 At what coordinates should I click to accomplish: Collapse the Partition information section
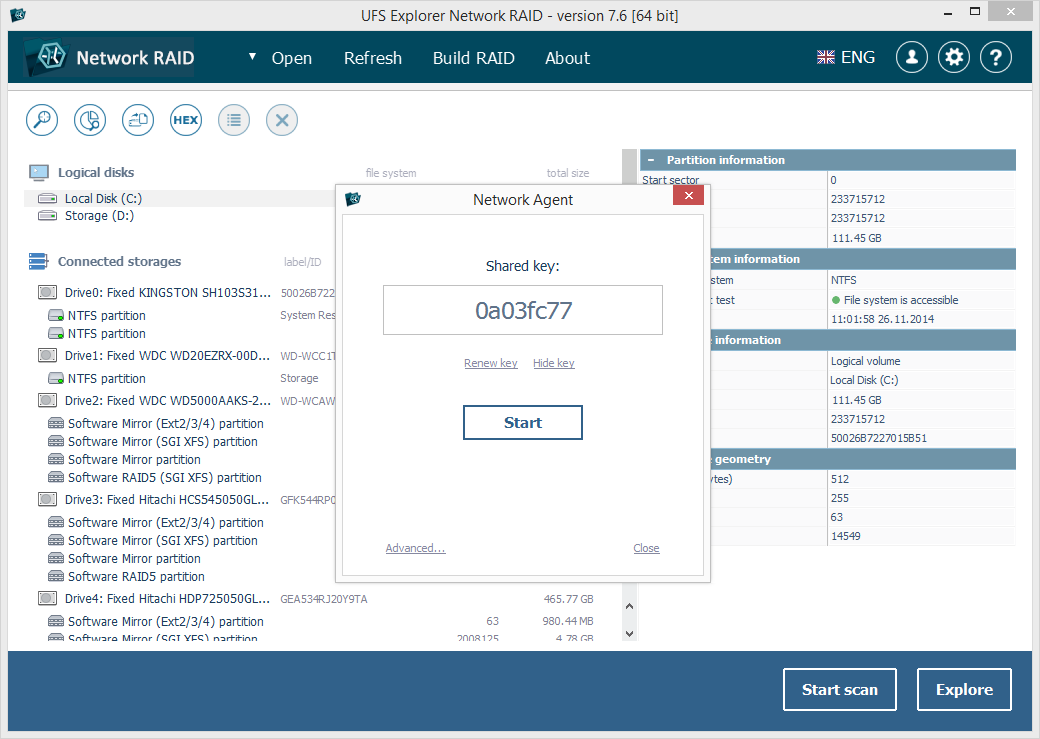(651, 160)
